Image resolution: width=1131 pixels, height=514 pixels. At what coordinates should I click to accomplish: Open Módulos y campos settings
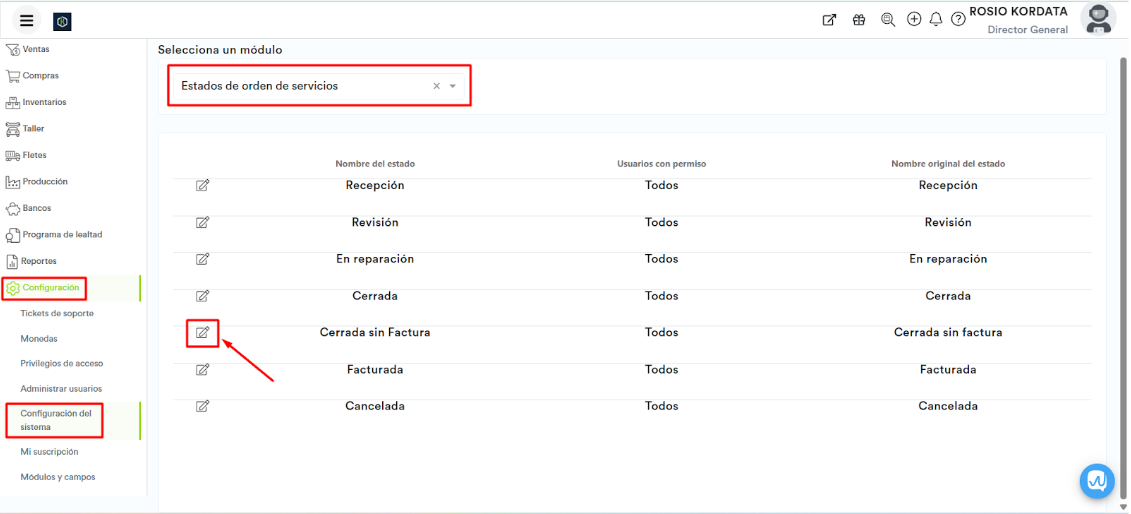(58, 477)
